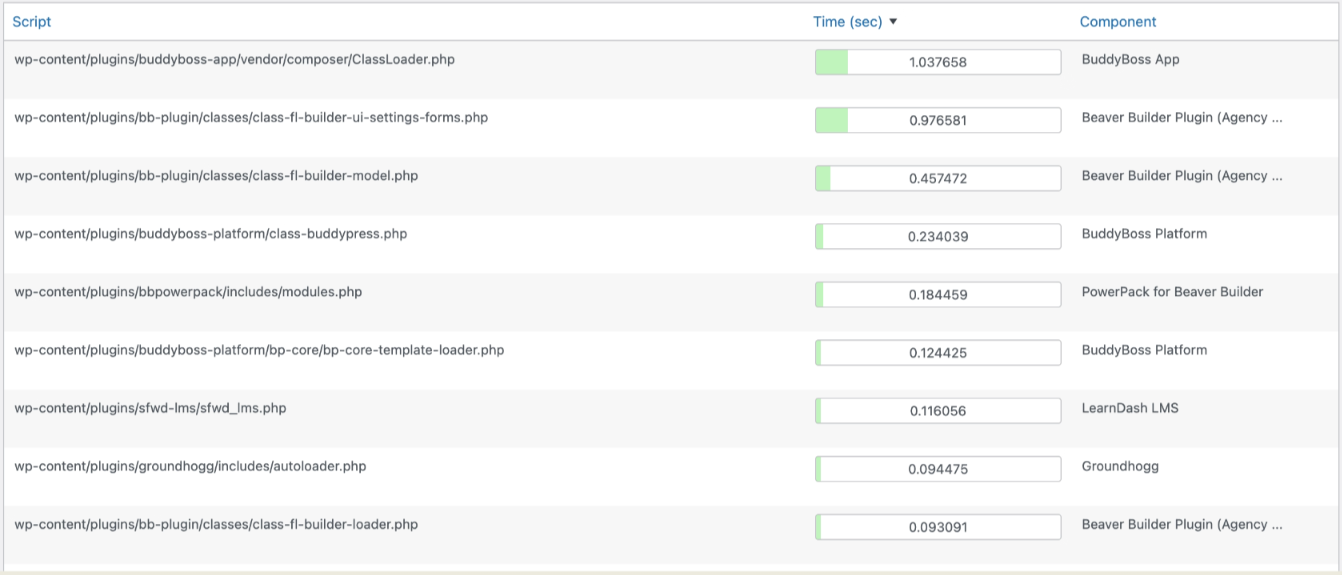Click the 0.093091 time bar

(938, 526)
